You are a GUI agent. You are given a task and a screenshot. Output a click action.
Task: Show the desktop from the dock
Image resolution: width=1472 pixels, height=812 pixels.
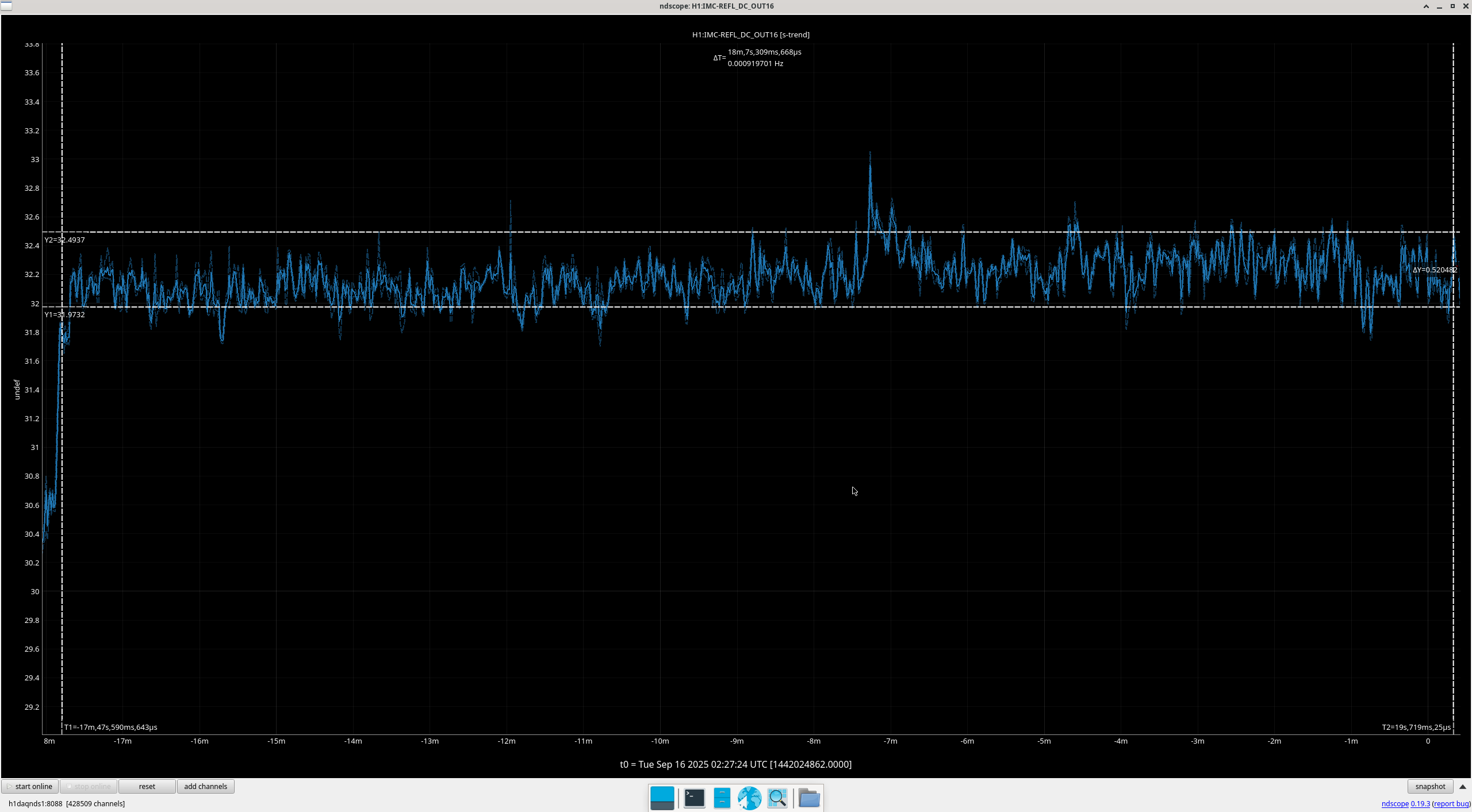pyautogui.click(x=662, y=798)
